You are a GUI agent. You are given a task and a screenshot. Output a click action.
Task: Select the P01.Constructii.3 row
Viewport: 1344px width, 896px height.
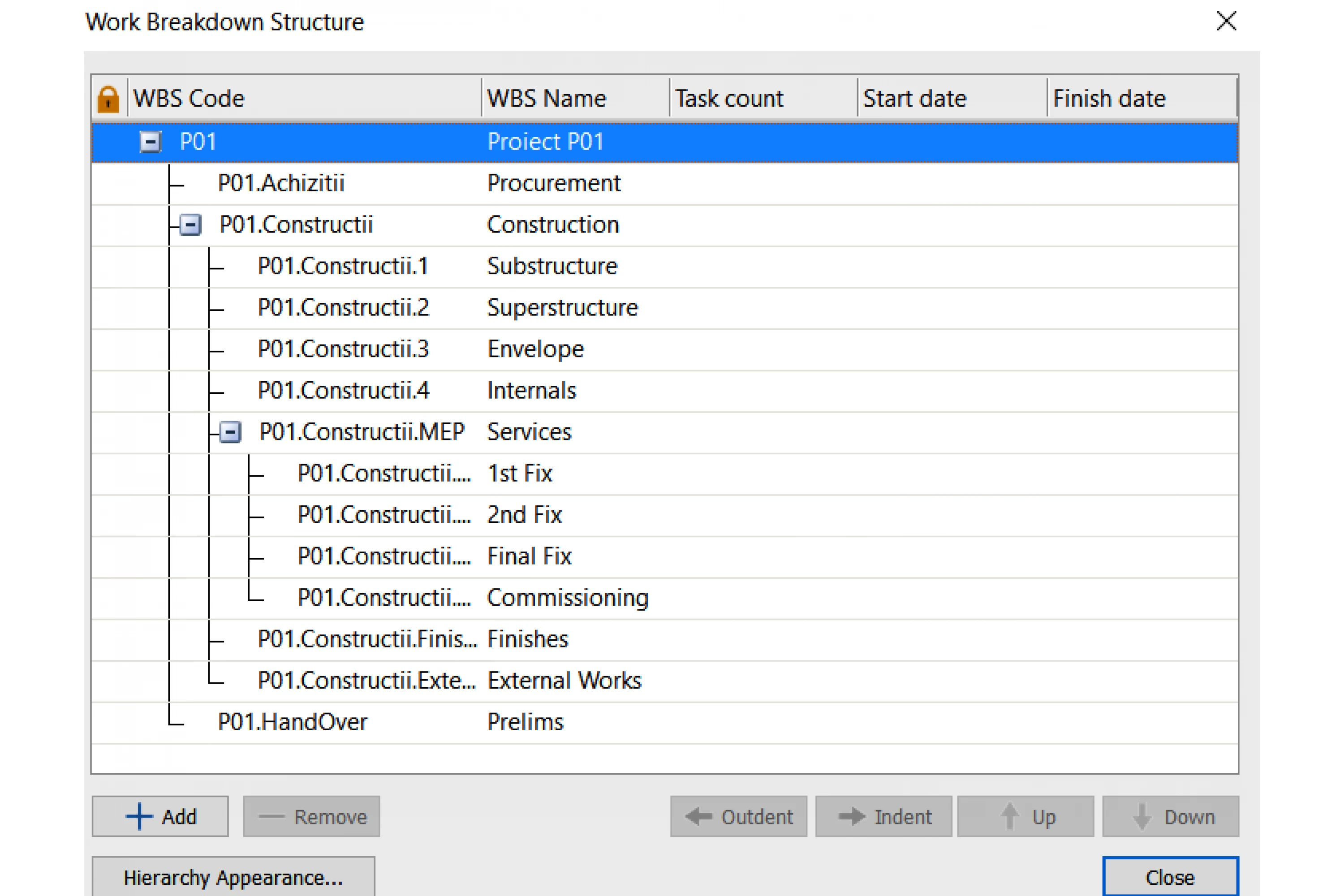click(x=664, y=349)
